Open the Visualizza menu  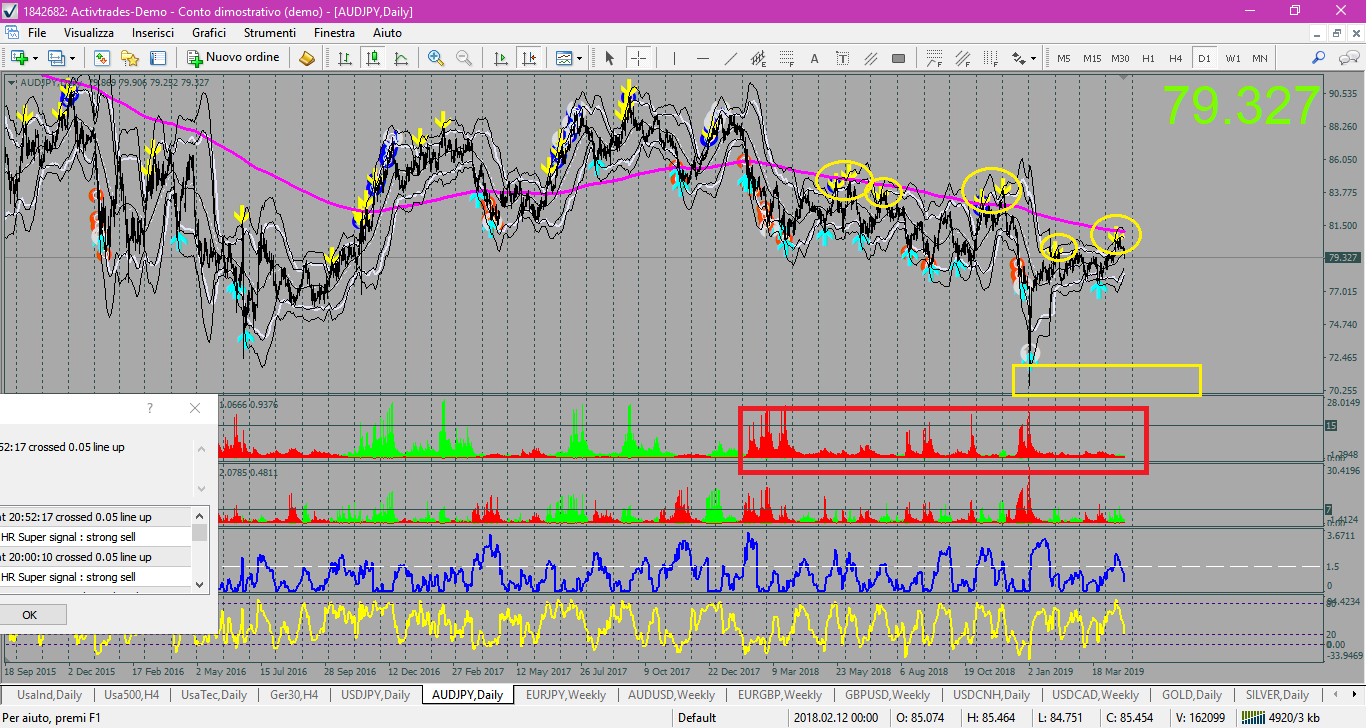pyautogui.click(x=89, y=33)
